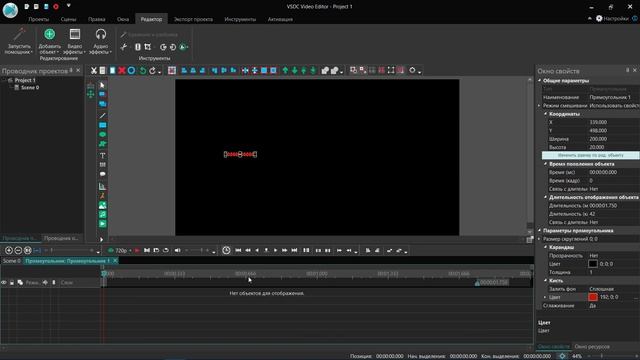
Task: Toggle layer visibility eye icon
Action: point(4,282)
